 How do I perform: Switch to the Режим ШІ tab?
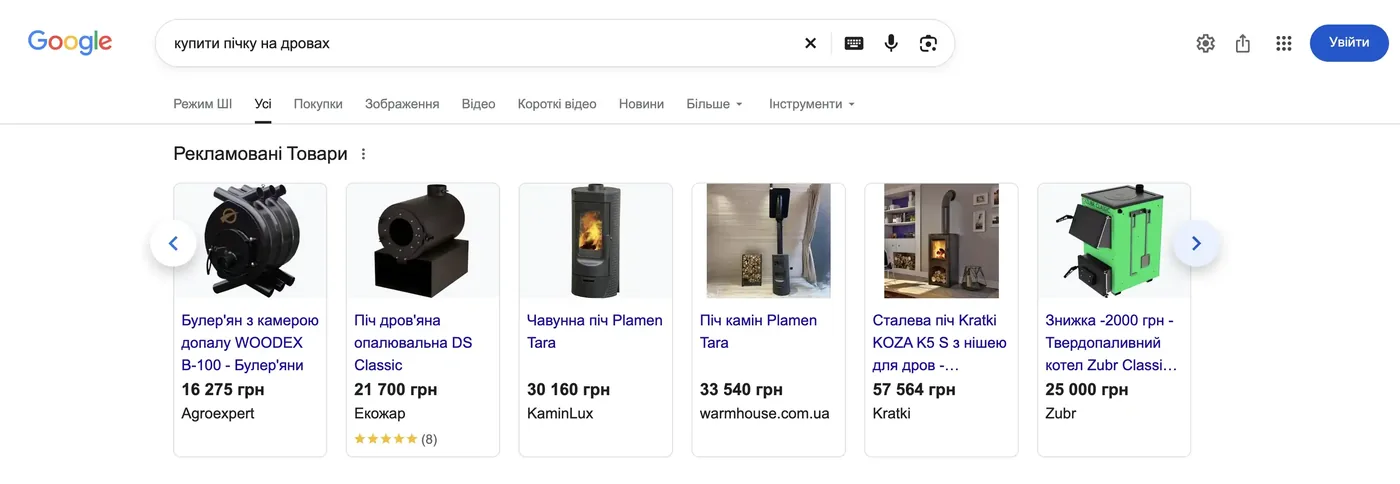point(203,104)
